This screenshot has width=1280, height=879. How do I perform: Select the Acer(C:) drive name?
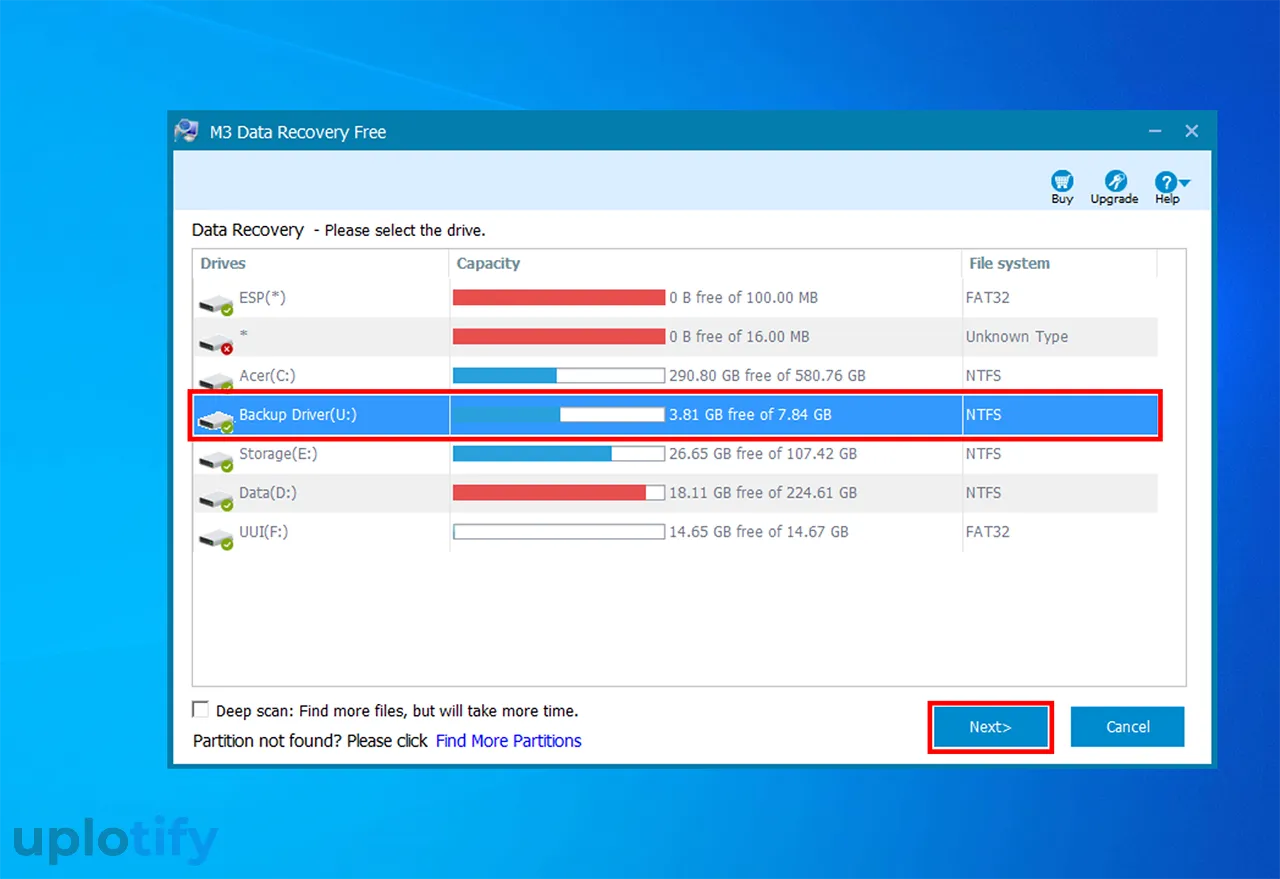[x=267, y=375]
